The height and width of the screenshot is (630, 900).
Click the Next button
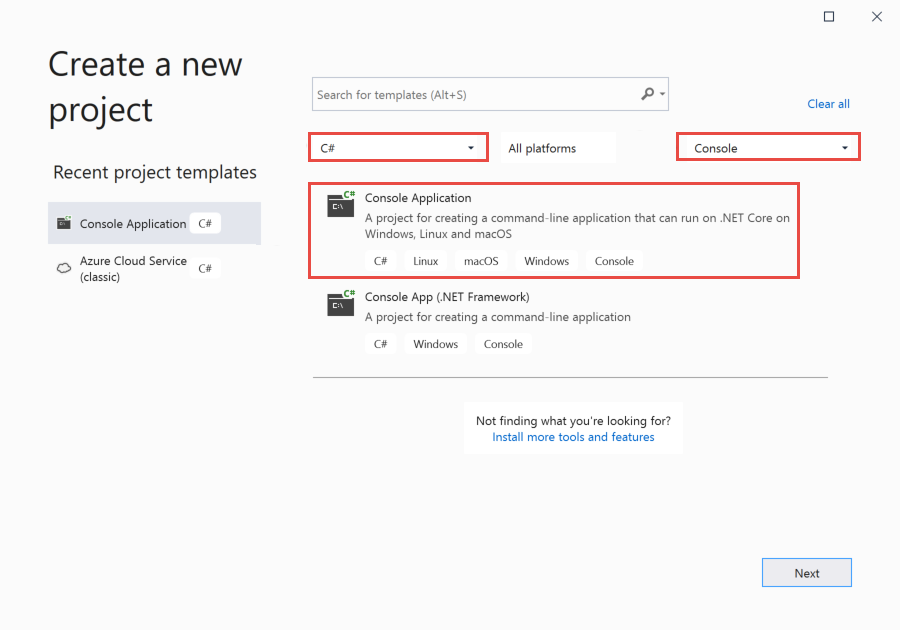tap(806, 572)
